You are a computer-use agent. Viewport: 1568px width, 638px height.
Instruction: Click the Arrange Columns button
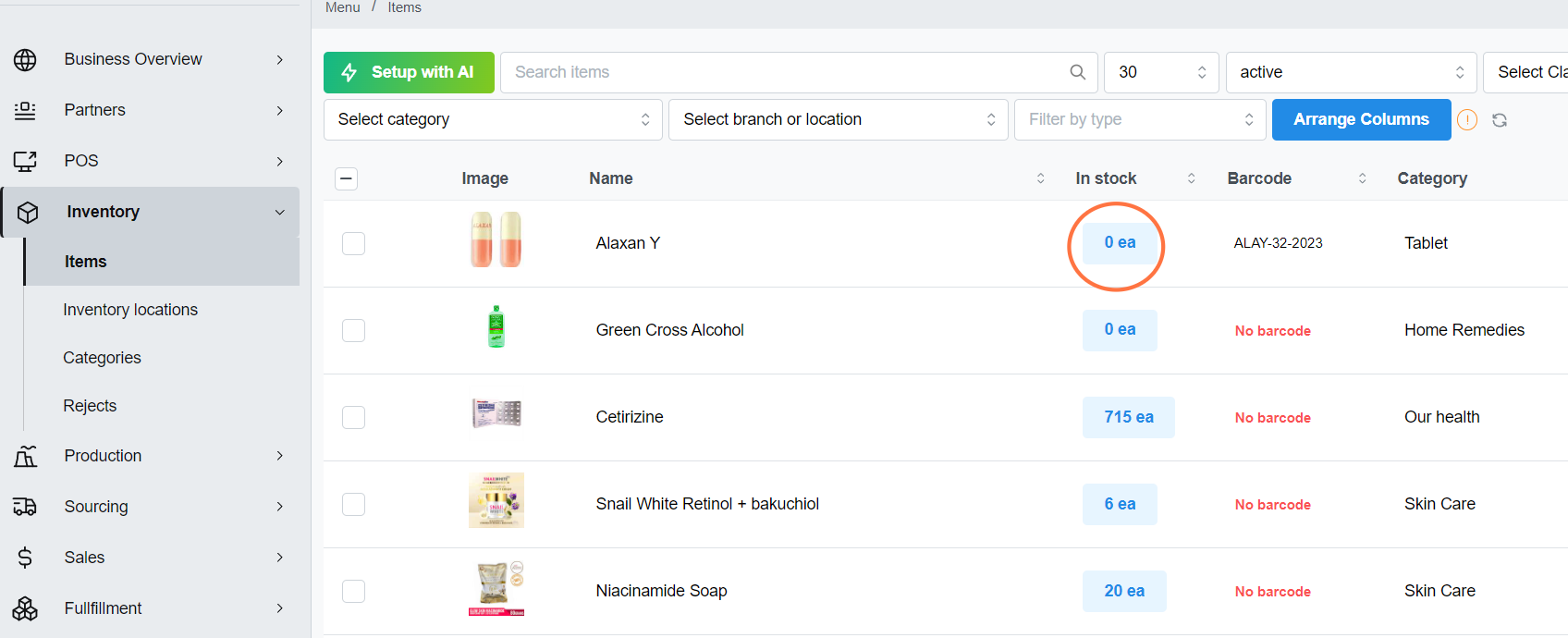[1361, 119]
